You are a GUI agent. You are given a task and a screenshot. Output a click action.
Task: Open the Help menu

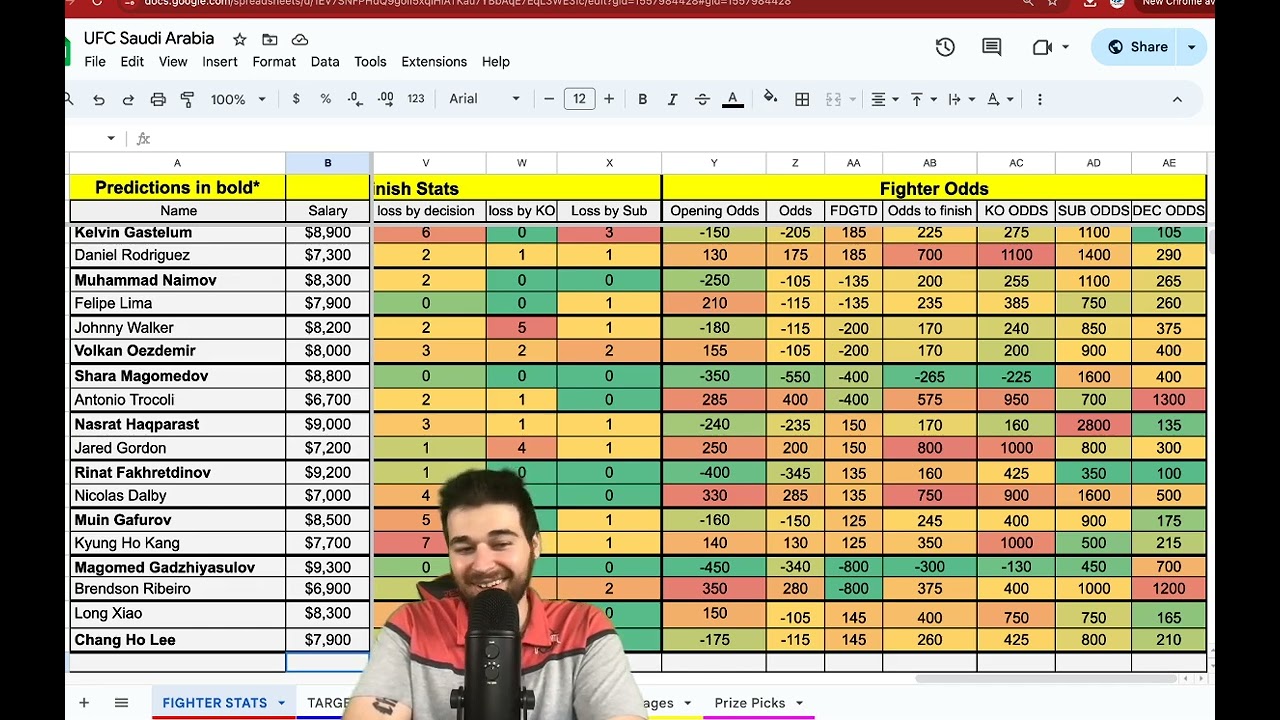496,62
